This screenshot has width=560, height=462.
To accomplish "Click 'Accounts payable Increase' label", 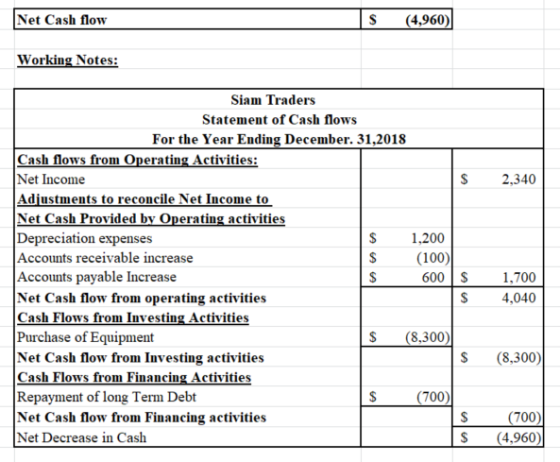I will pos(97,277).
